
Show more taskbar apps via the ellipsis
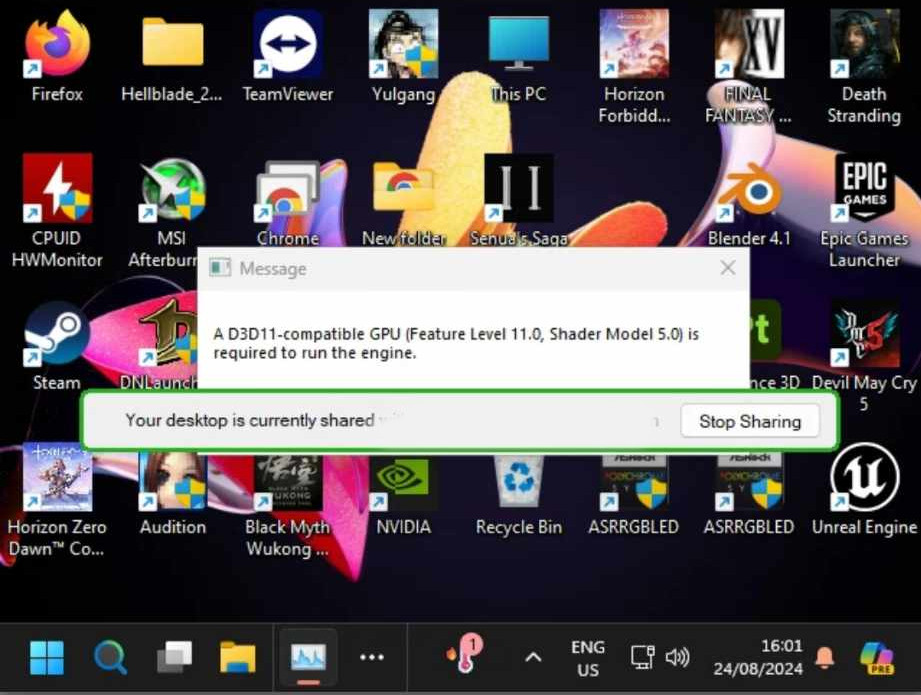[x=372, y=657]
